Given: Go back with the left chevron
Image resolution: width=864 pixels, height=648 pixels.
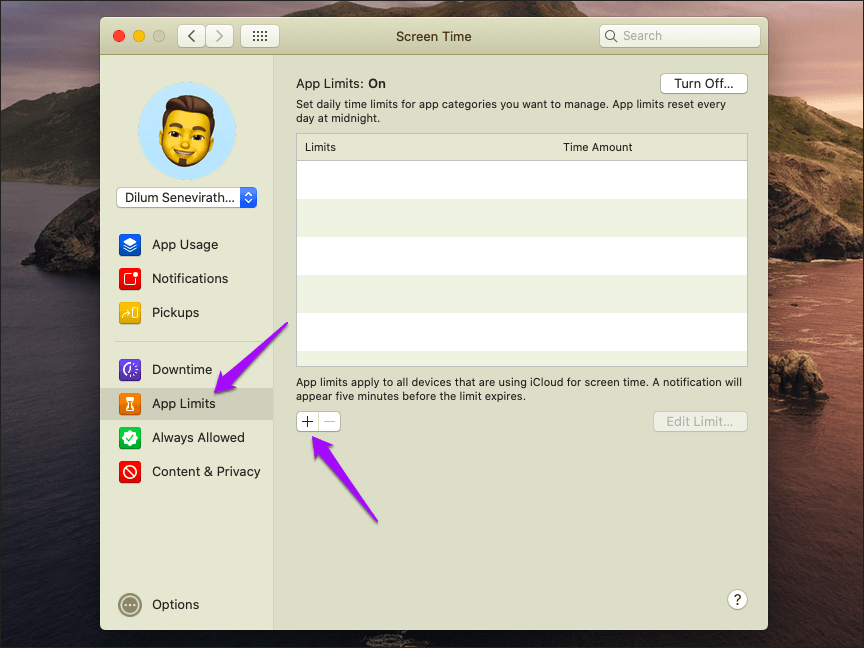Looking at the screenshot, I should [x=192, y=36].
